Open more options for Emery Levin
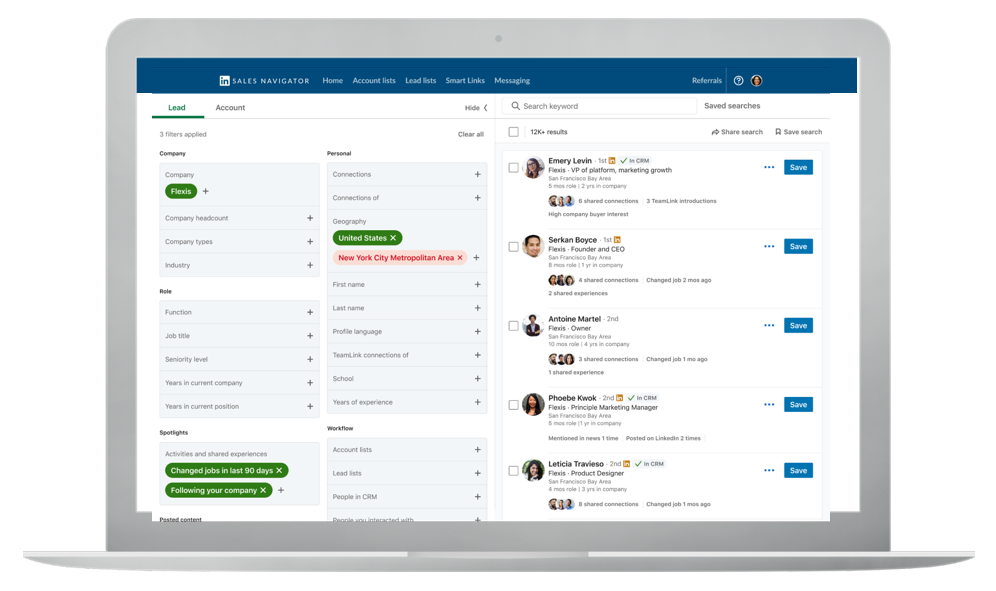This screenshot has height=591, width=996. click(769, 168)
